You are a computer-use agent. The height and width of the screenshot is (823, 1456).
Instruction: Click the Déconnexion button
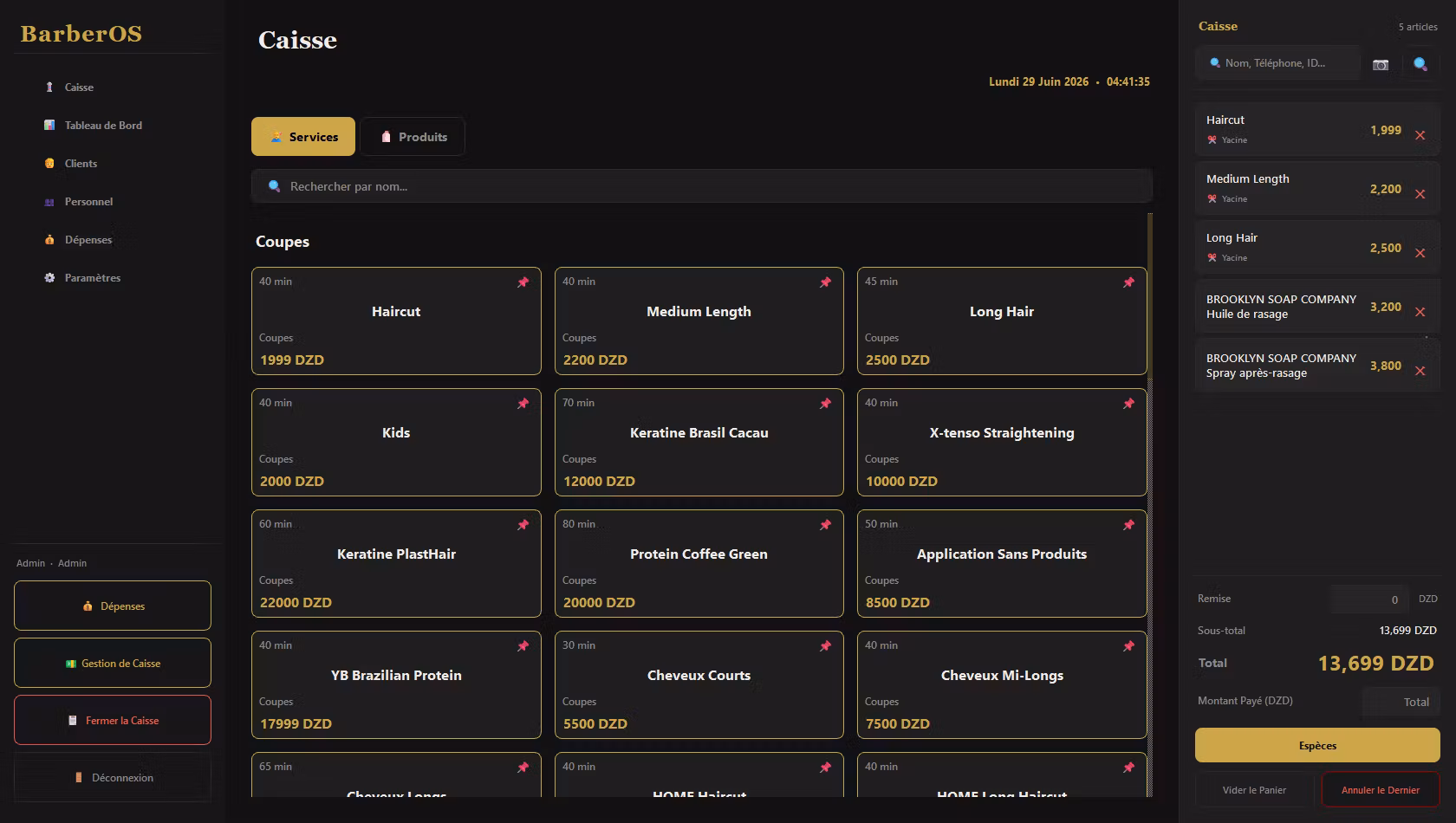(x=113, y=777)
